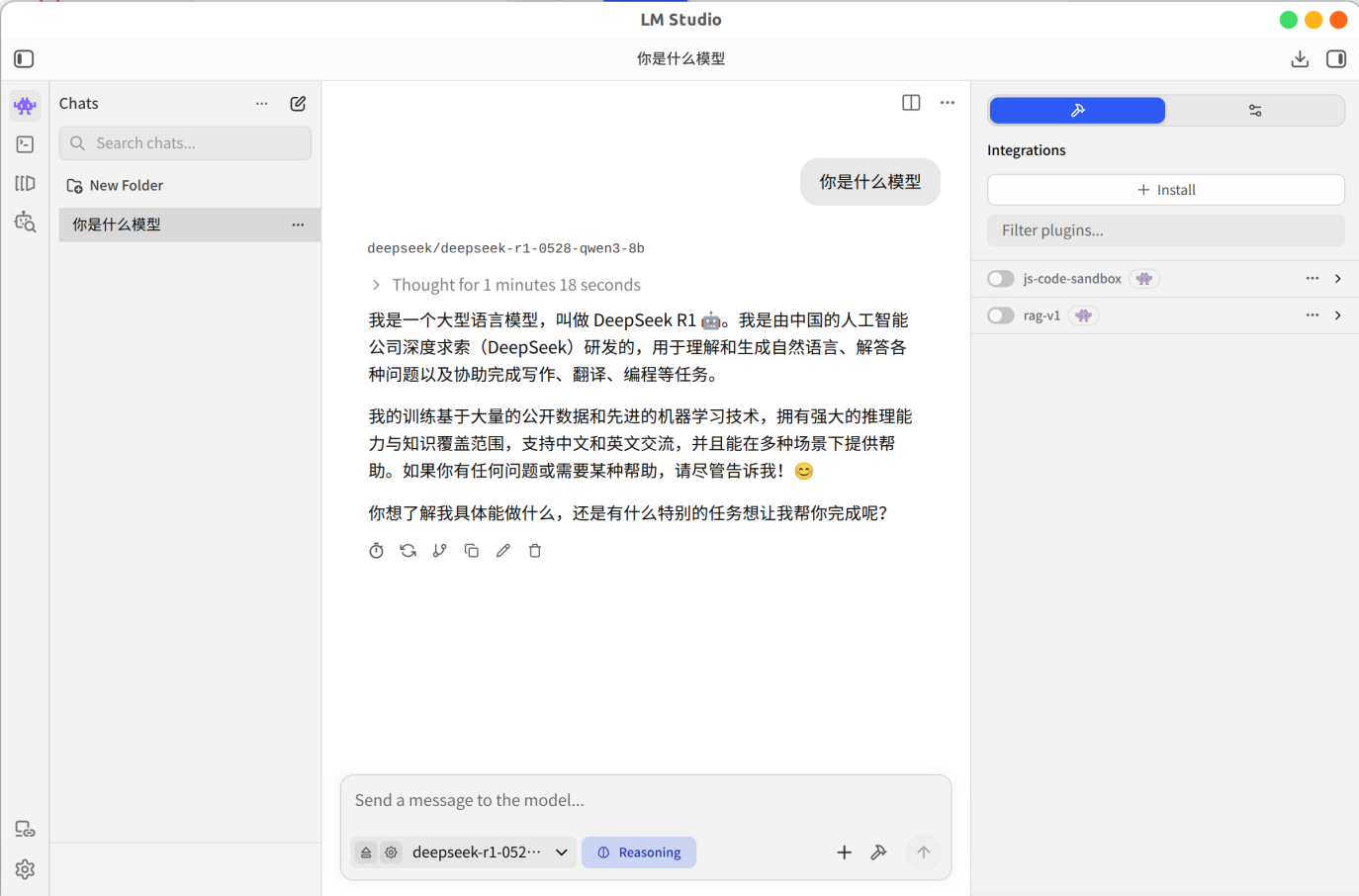Select the 你是什么模型 chat in list
This screenshot has width=1359, height=896.
pos(189,224)
